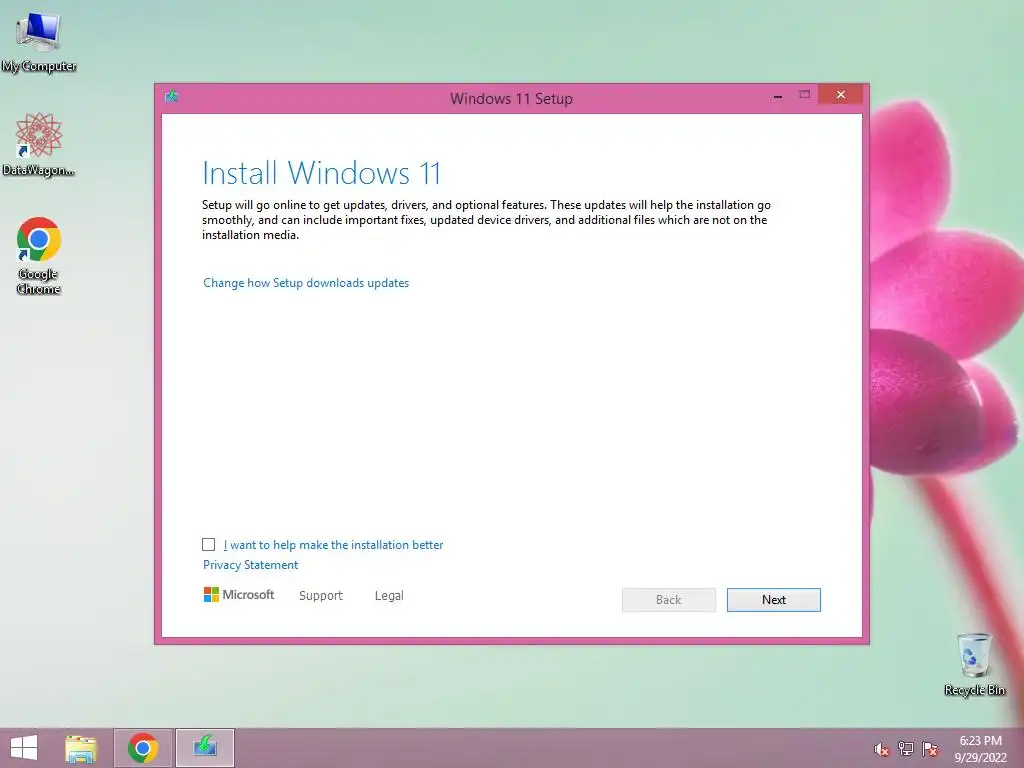Open the Windows Start button
This screenshot has height=768, width=1024.
coord(24,748)
